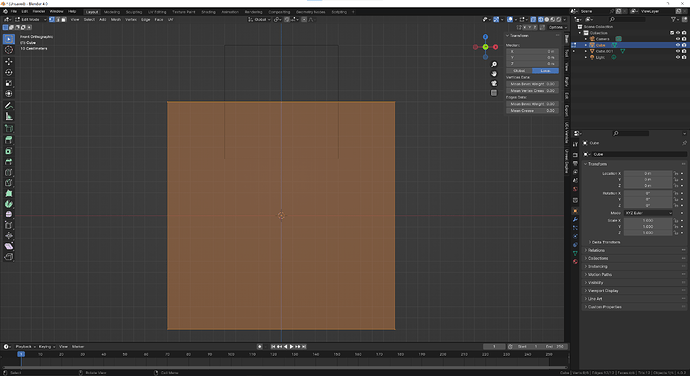Open the Playback menu in timeline
Screen dimensions: 690x376
point(25,347)
